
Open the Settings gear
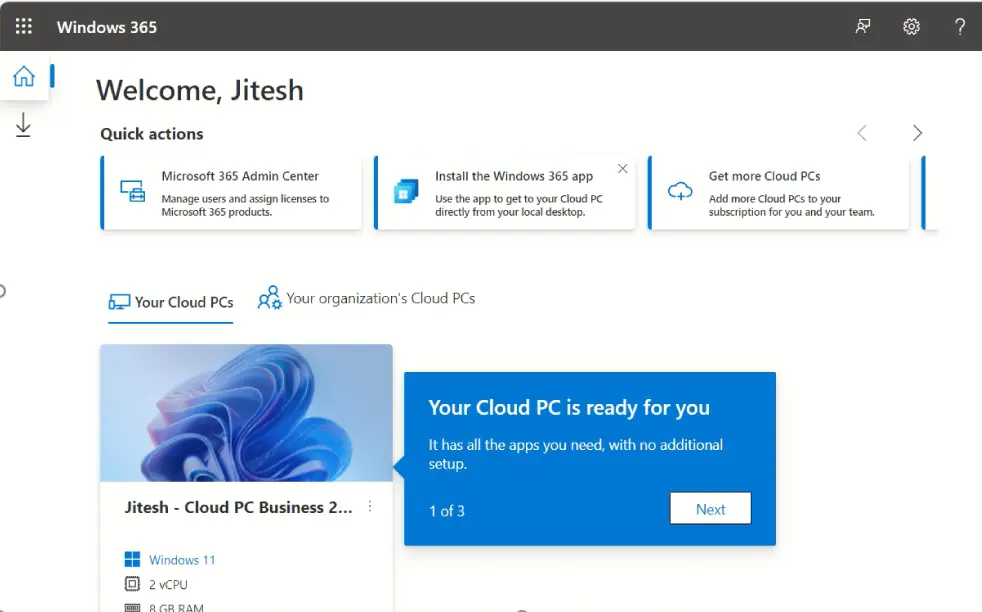point(911,26)
